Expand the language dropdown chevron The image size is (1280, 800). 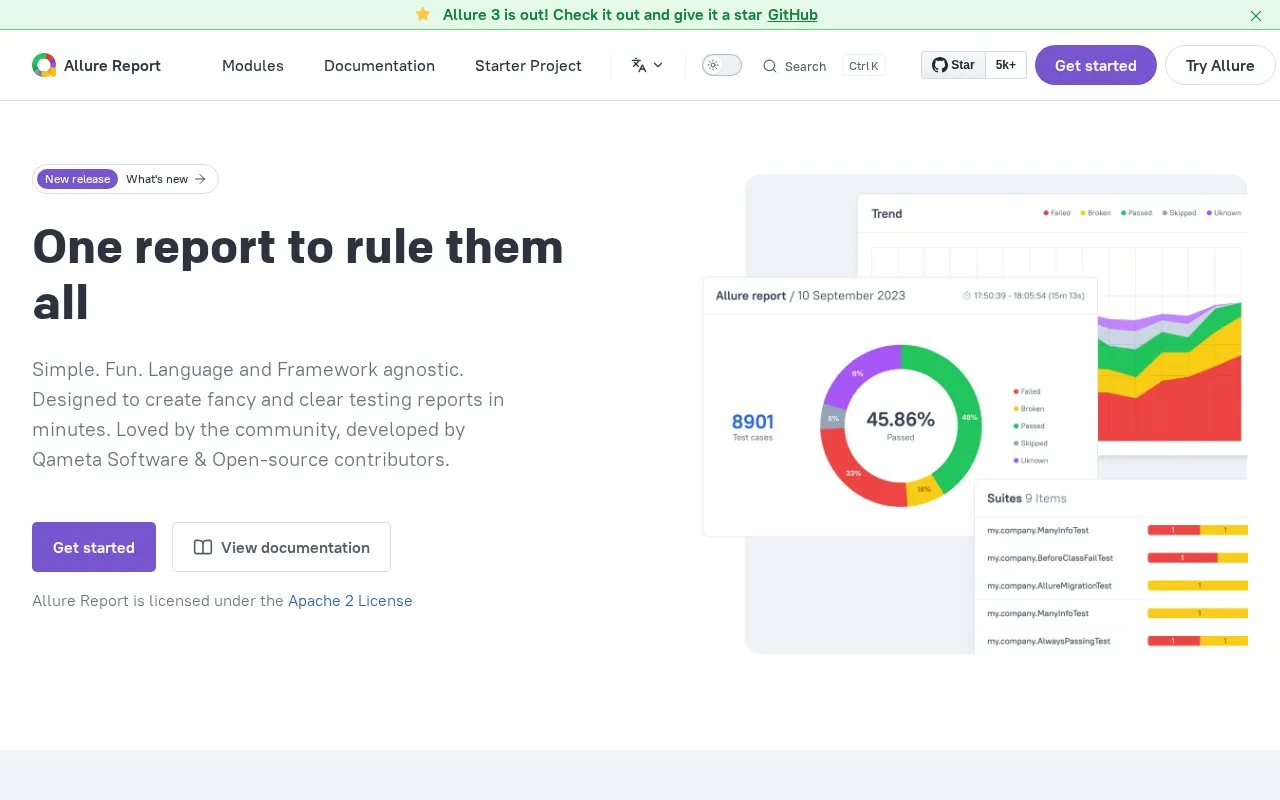[x=658, y=65]
